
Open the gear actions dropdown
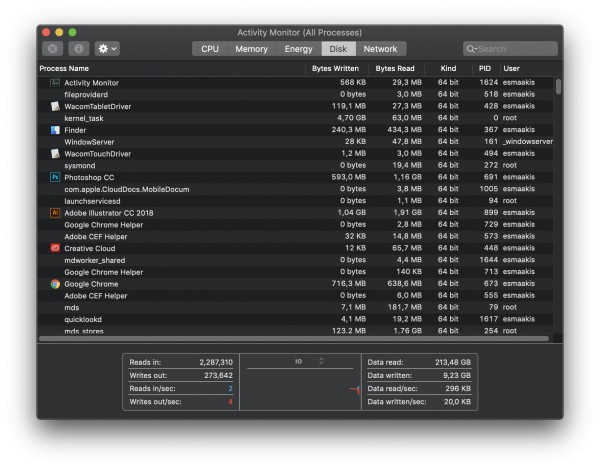107,49
